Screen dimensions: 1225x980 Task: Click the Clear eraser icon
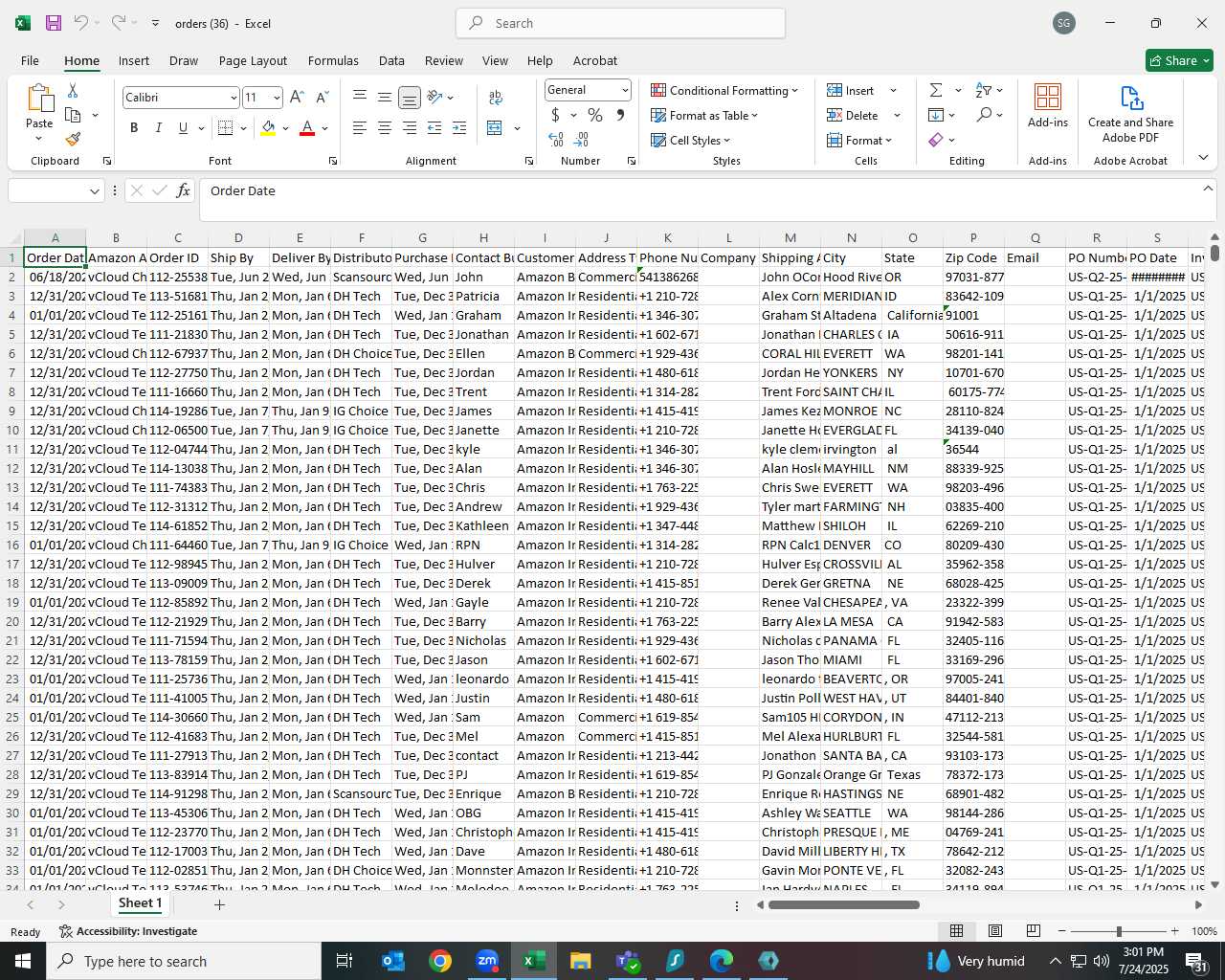click(936, 140)
